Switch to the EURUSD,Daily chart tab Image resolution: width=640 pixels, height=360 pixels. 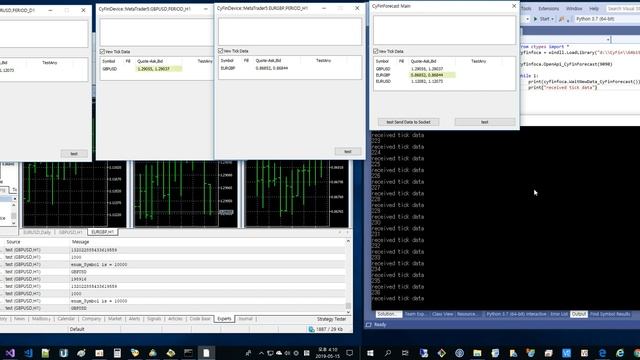(x=37, y=232)
